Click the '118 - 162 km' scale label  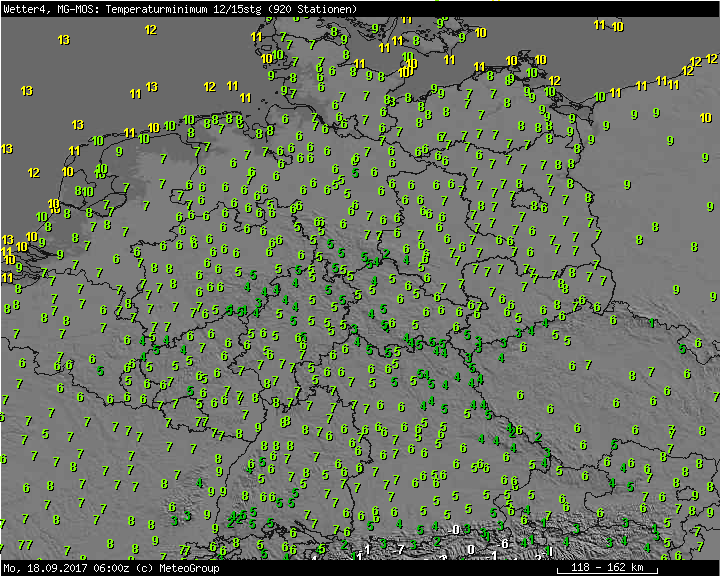click(607, 567)
